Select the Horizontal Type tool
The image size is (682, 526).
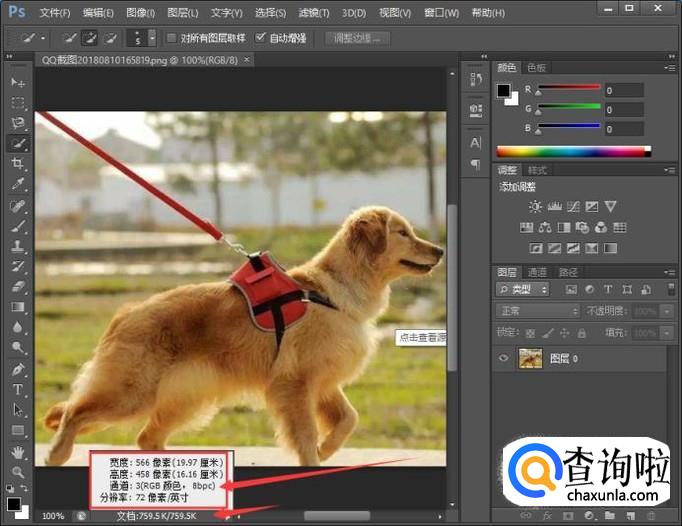point(18,390)
